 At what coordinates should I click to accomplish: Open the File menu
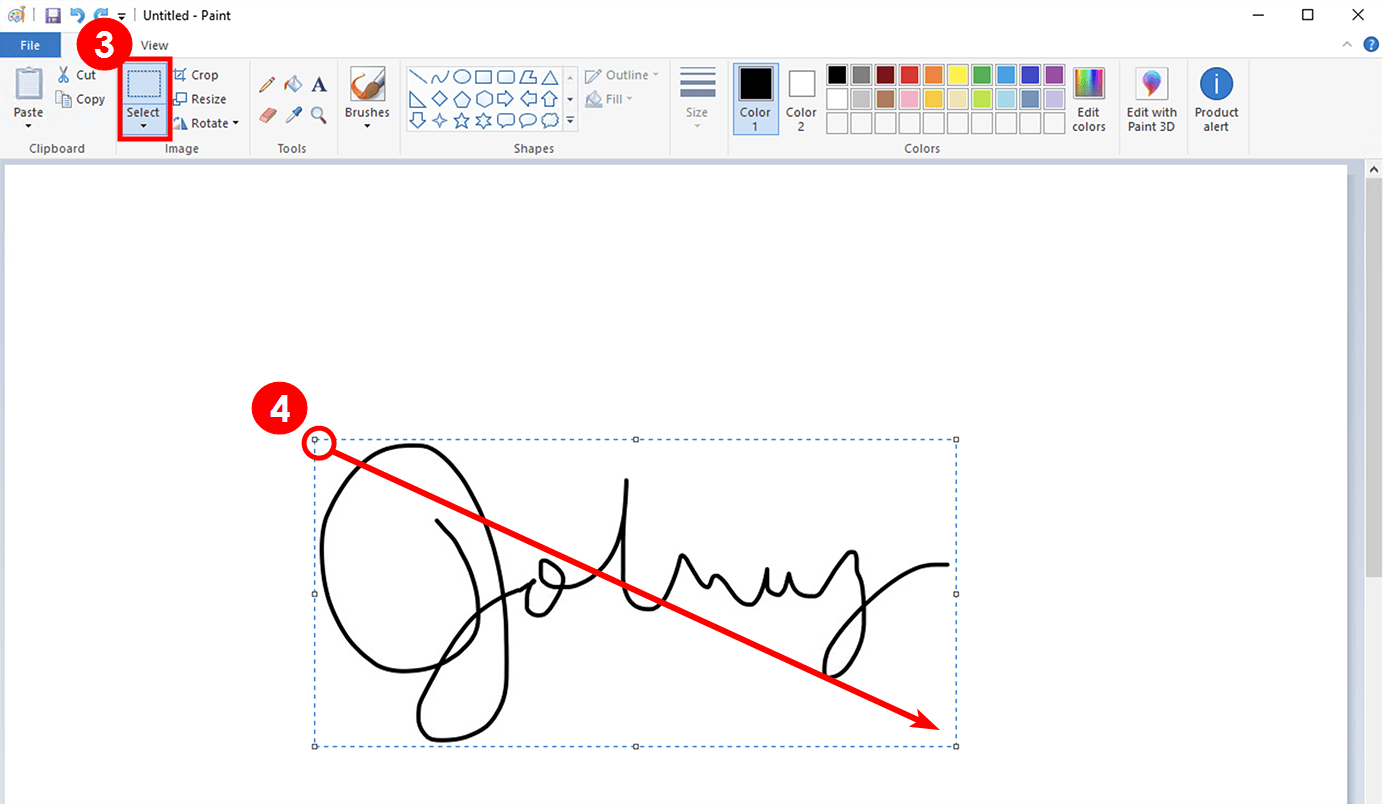[30, 44]
